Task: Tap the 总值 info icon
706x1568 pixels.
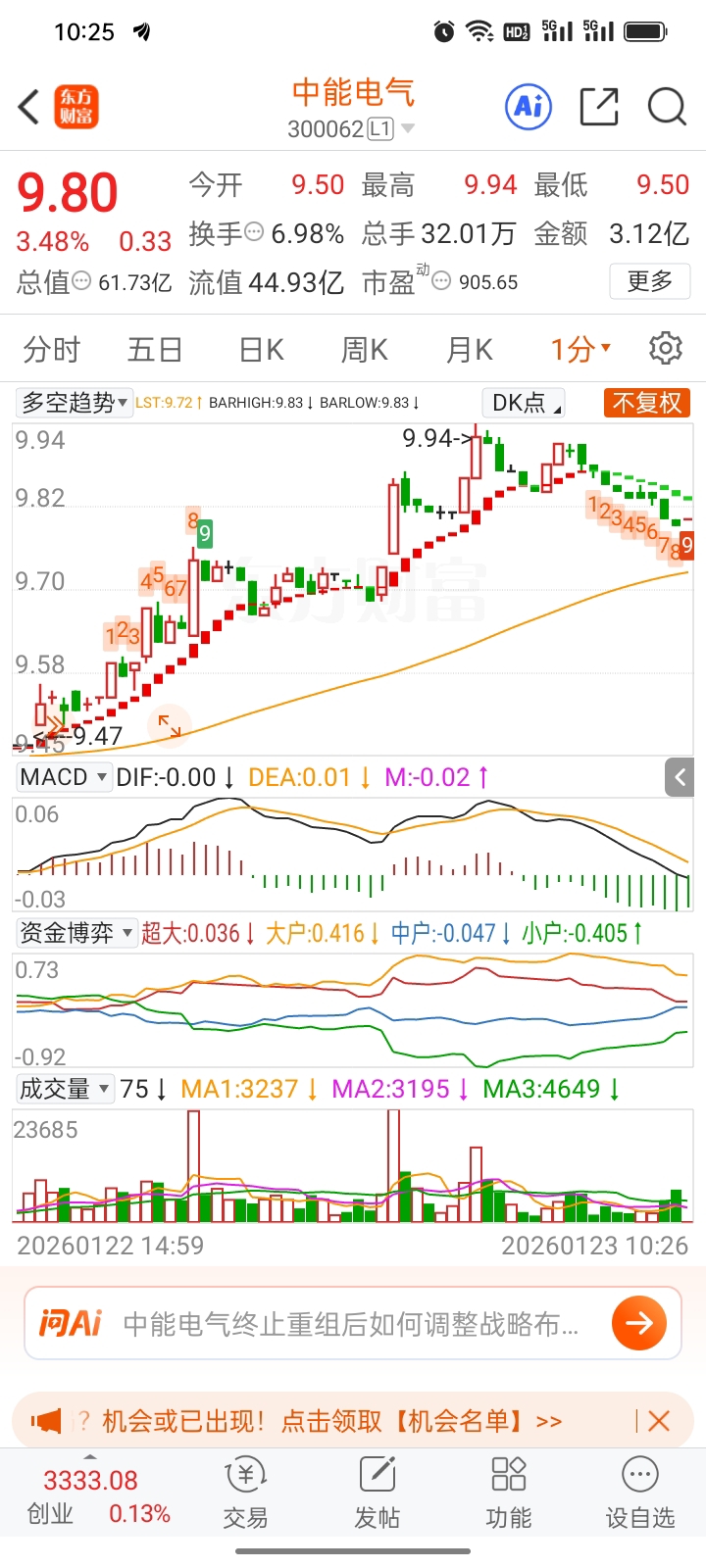Action: tap(82, 282)
